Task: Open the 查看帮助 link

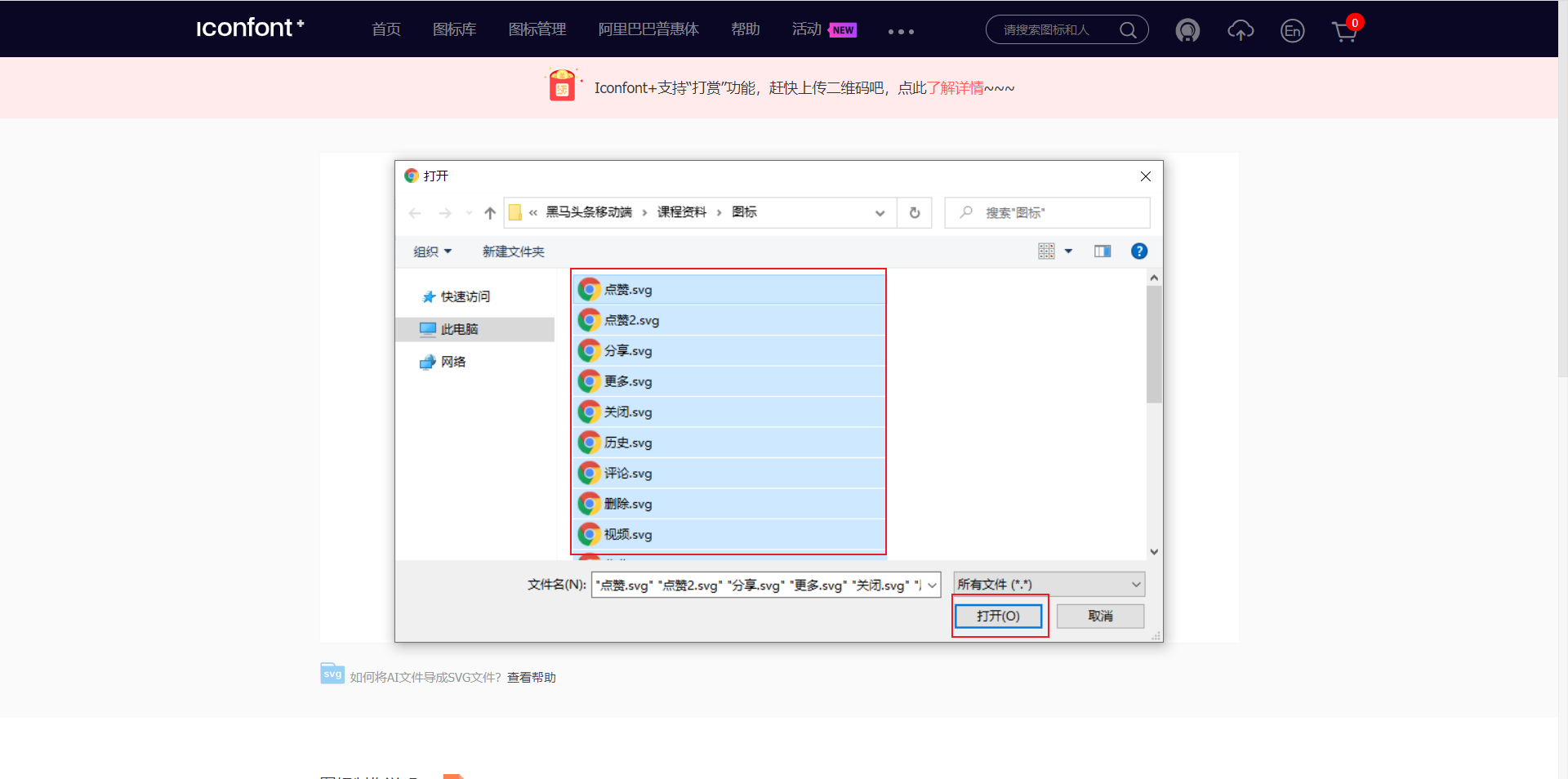Action: (x=532, y=677)
